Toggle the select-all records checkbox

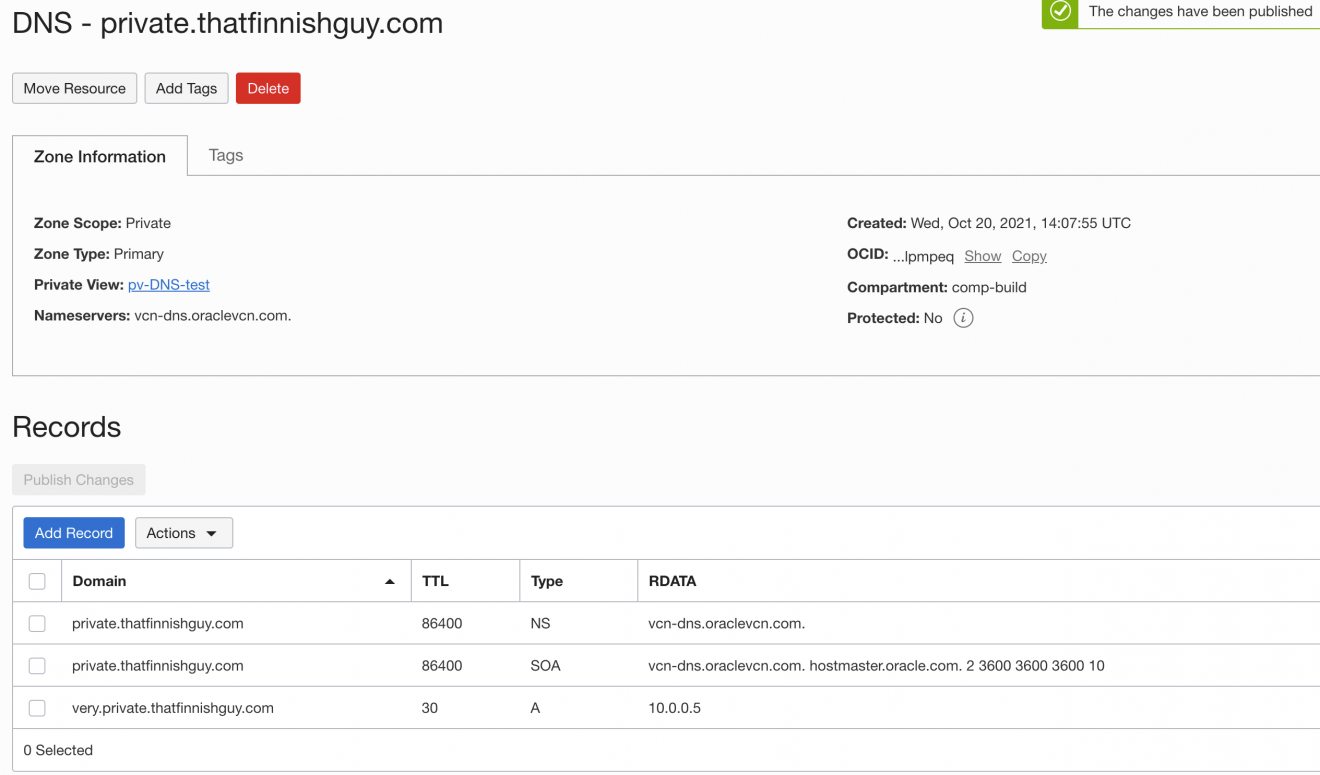point(37,580)
